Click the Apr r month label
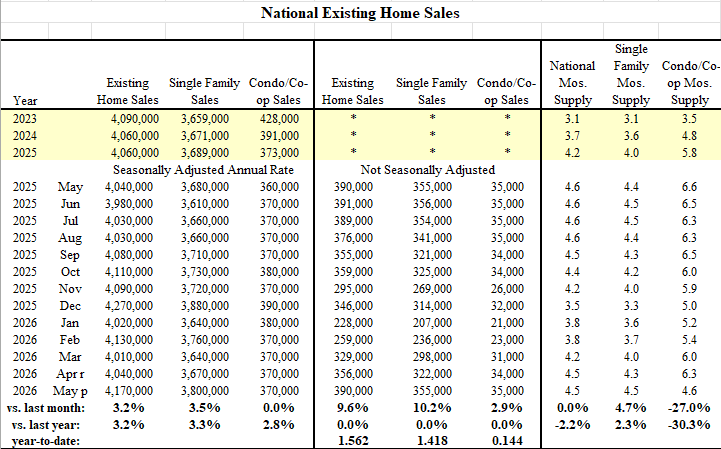 pyautogui.click(x=70, y=374)
